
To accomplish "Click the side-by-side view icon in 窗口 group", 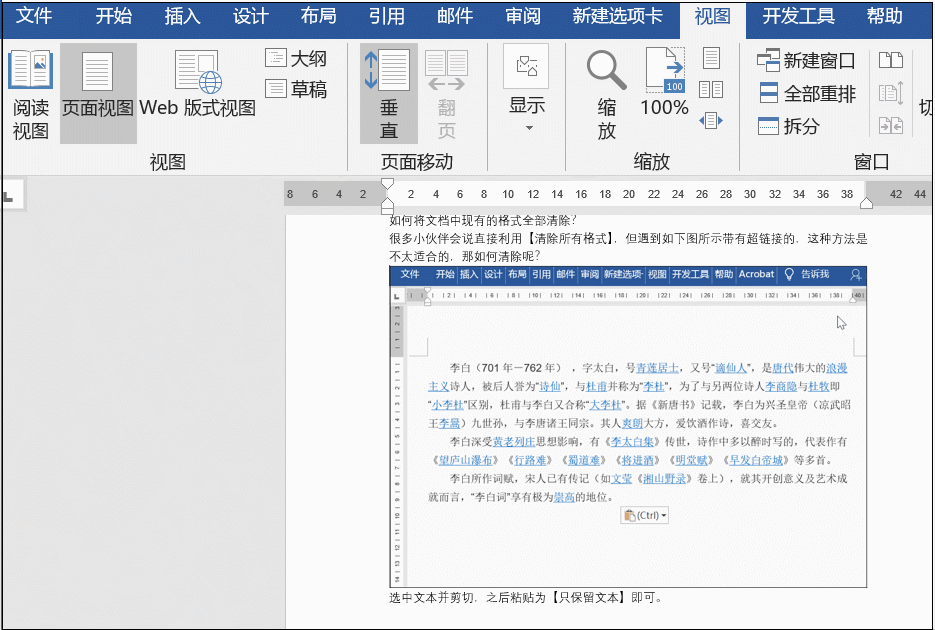I will coord(891,60).
